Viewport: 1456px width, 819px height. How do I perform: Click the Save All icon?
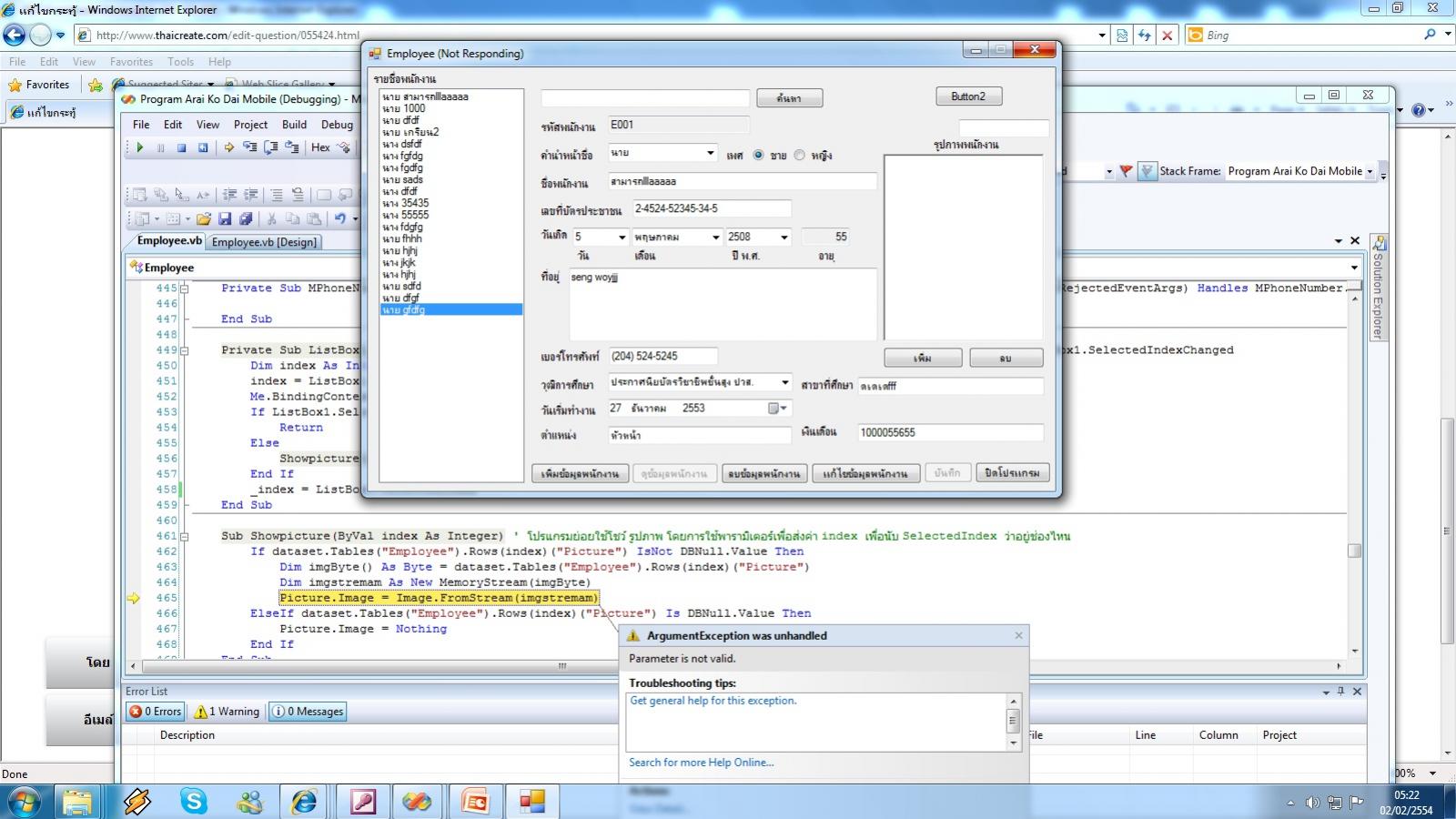(246, 218)
